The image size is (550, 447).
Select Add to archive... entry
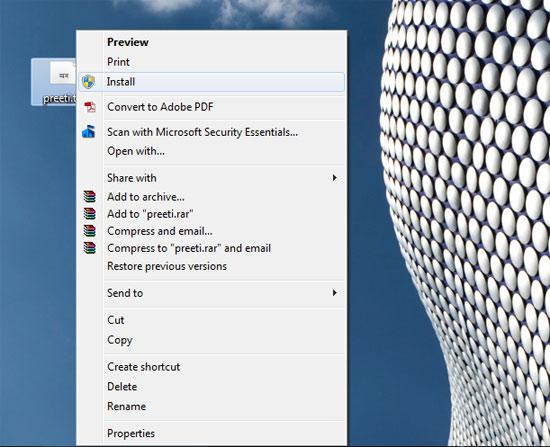click(211, 197)
